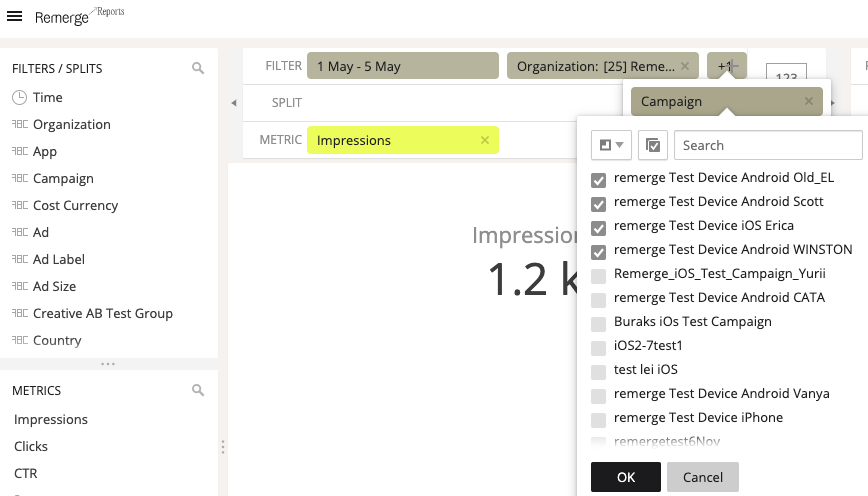This screenshot has width=868, height=496.
Task: Uncheck remerge Test Device iOS Erica
Action: [x=599, y=228]
